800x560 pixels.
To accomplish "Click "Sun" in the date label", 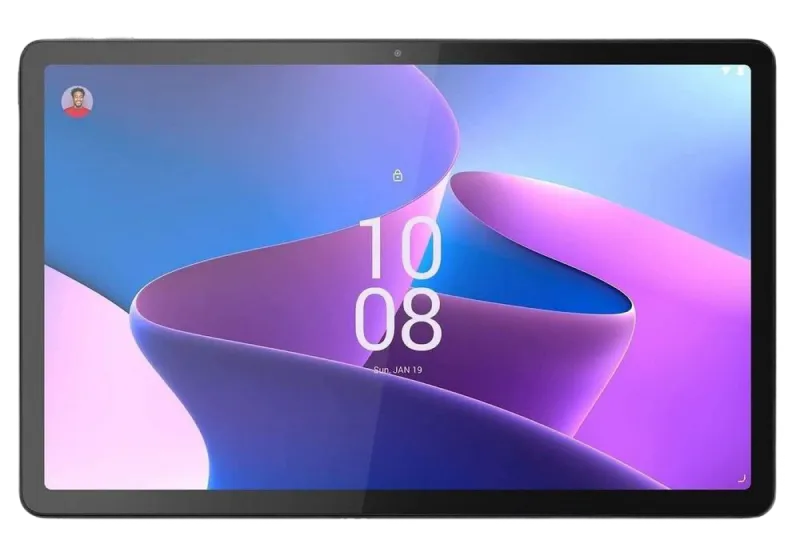I will point(381,368).
